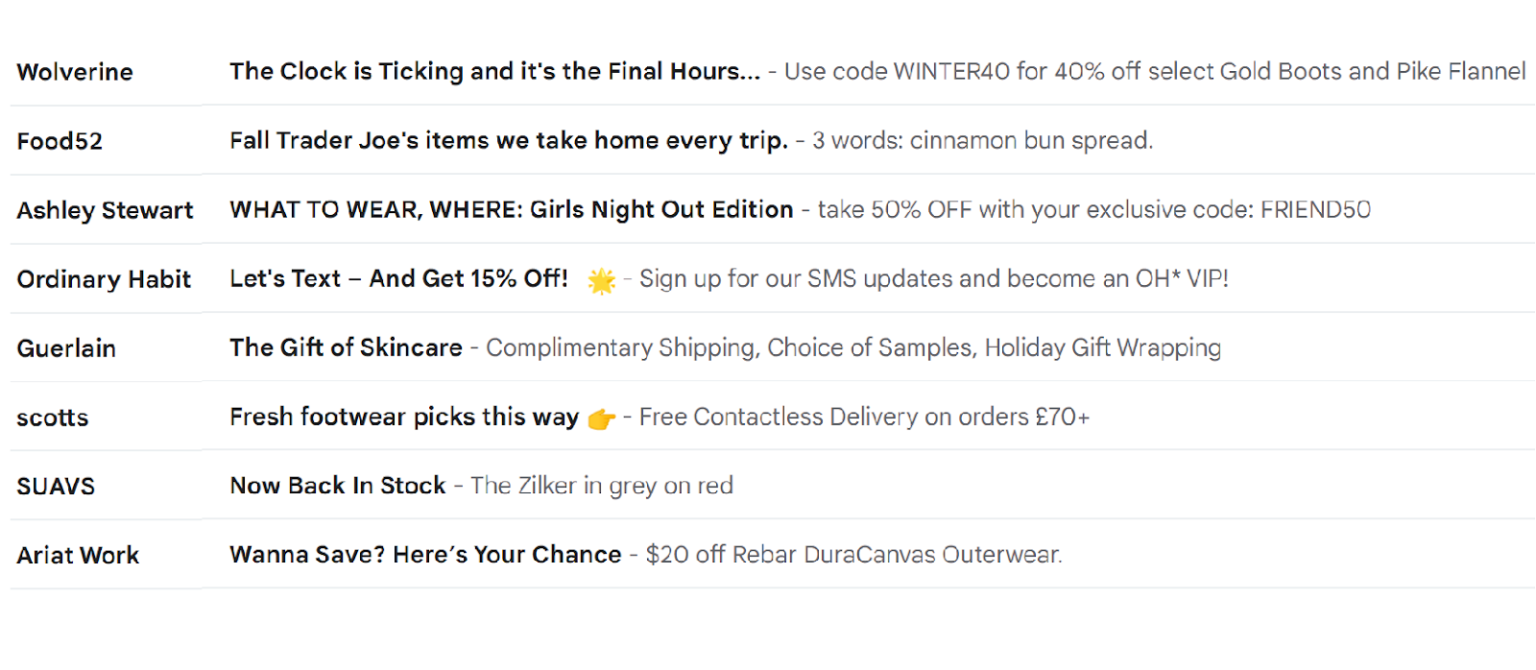Open "WHAT TO WEAR, WHERE" email subject
The image size is (1536, 670).
[511, 210]
